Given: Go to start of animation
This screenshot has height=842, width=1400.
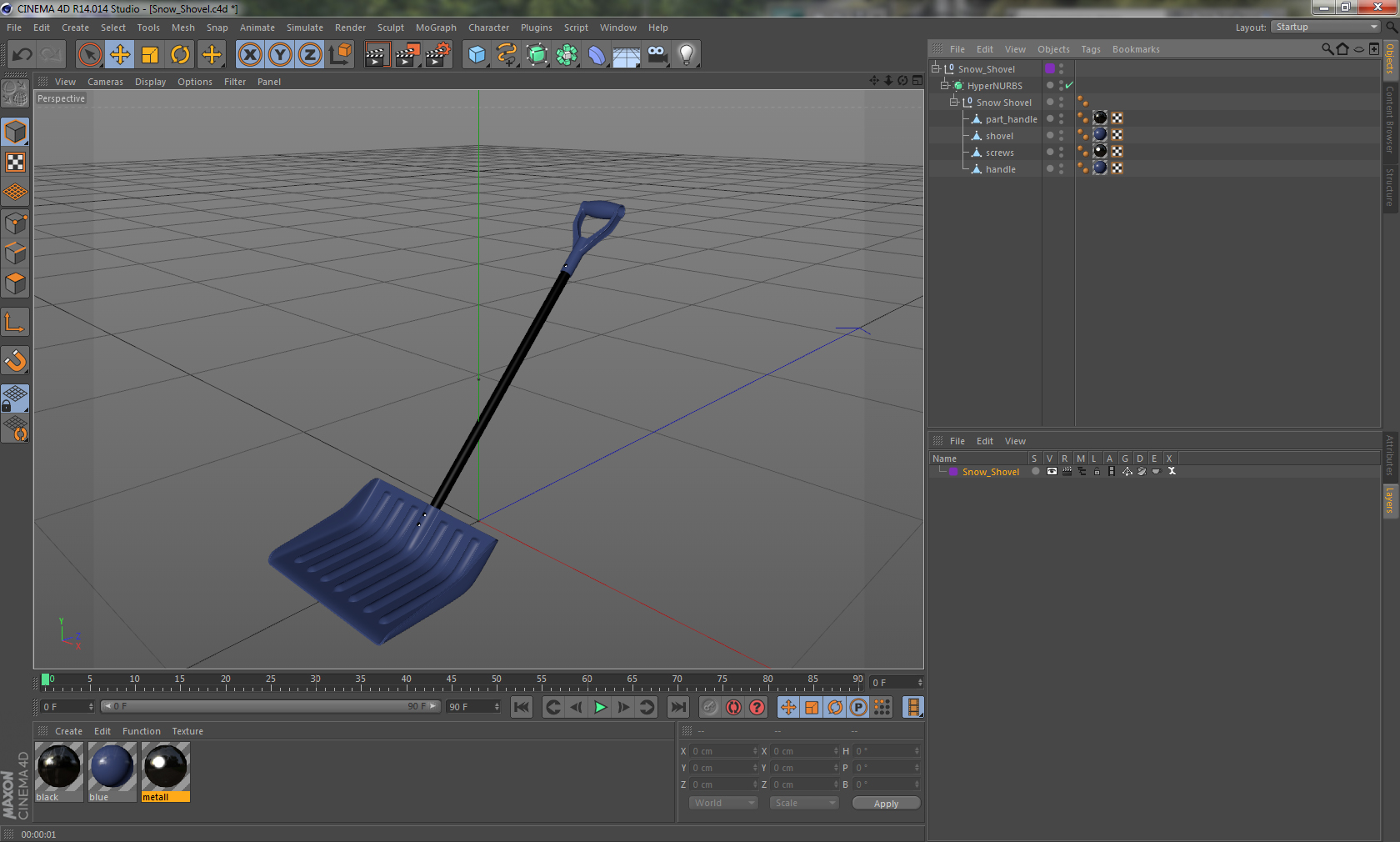Looking at the screenshot, I should click(522, 707).
